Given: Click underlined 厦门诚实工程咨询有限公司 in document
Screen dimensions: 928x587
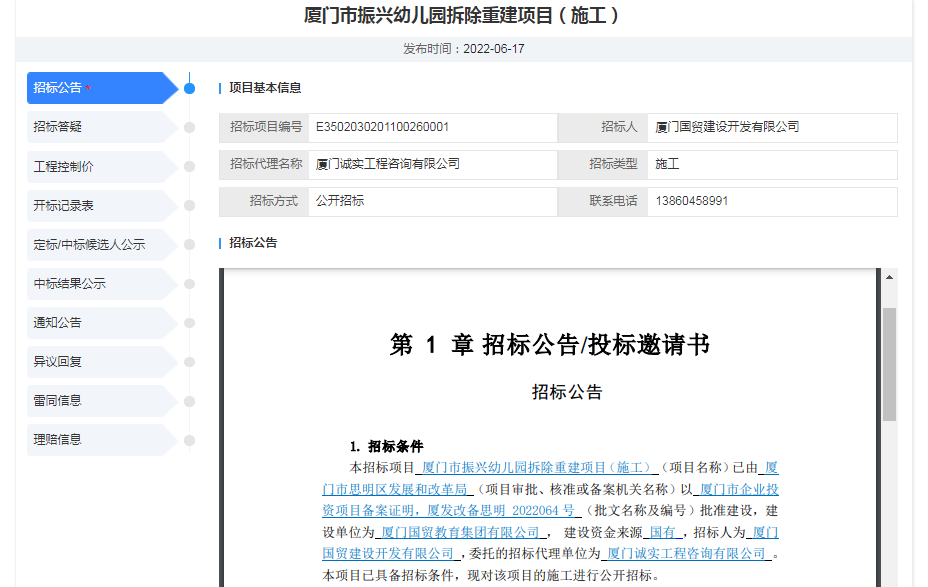Looking at the screenshot, I should coord(686,554).
